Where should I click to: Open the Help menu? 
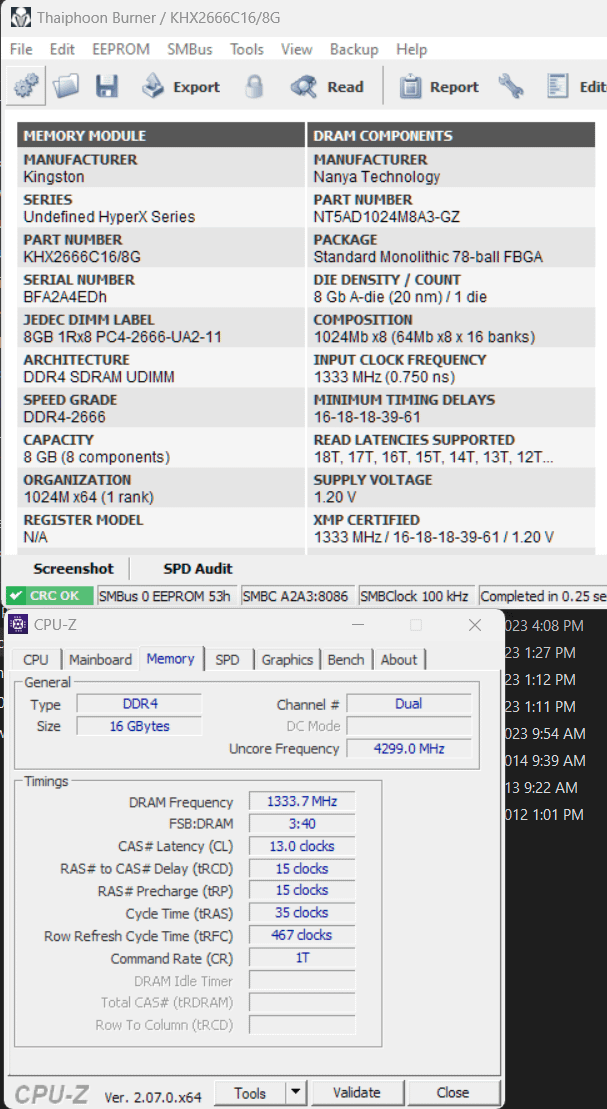click(411, 50)
